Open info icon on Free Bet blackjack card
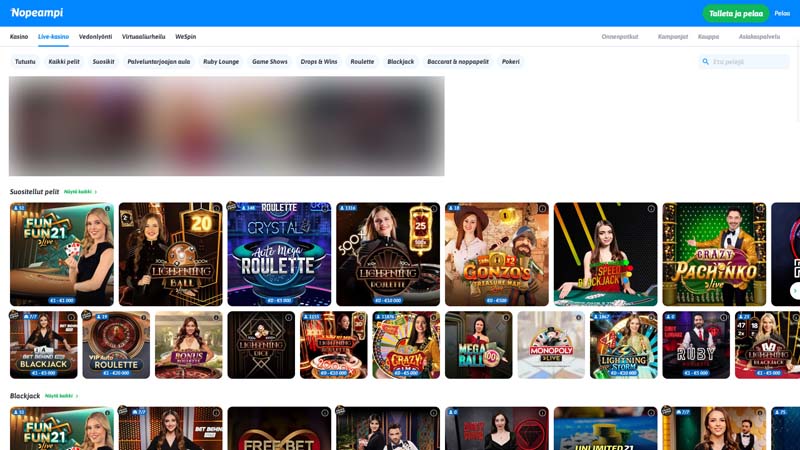This screenshot has width=800, height=450. [x=325, y=413]
